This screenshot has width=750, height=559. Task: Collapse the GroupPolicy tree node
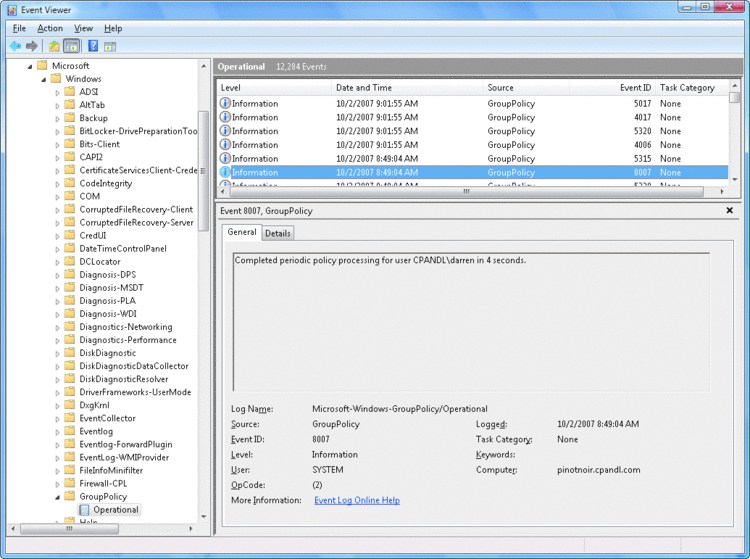(58, 497)
